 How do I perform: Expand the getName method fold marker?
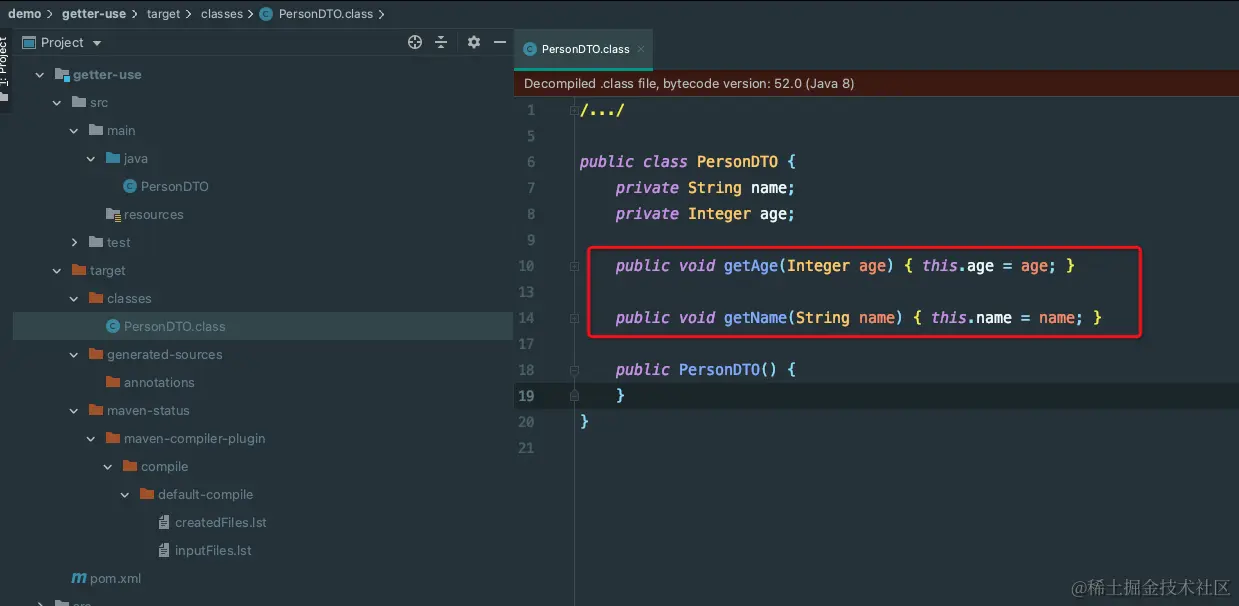pos(573,318)
